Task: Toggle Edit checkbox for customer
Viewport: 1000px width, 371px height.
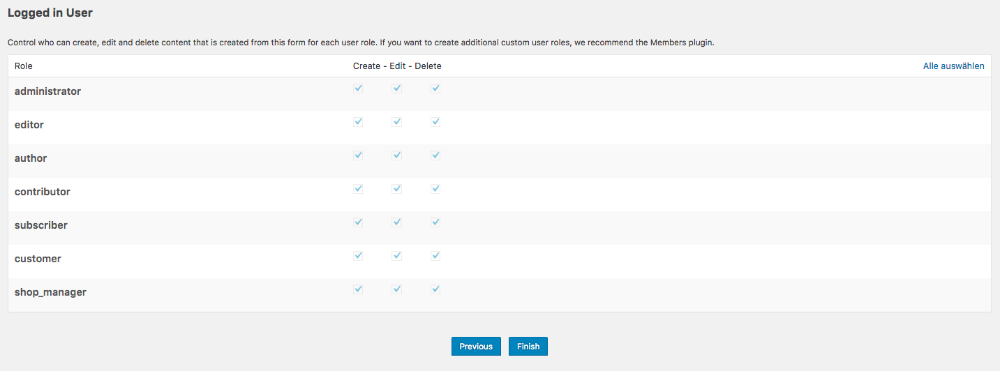Action: 397,256
